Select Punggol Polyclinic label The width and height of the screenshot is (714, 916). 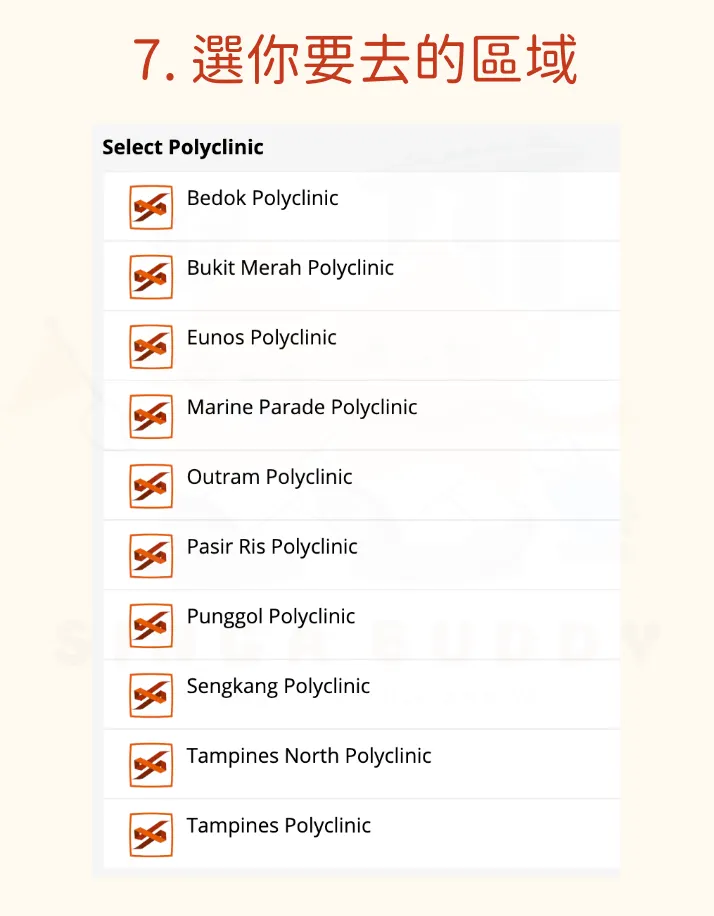270,617
